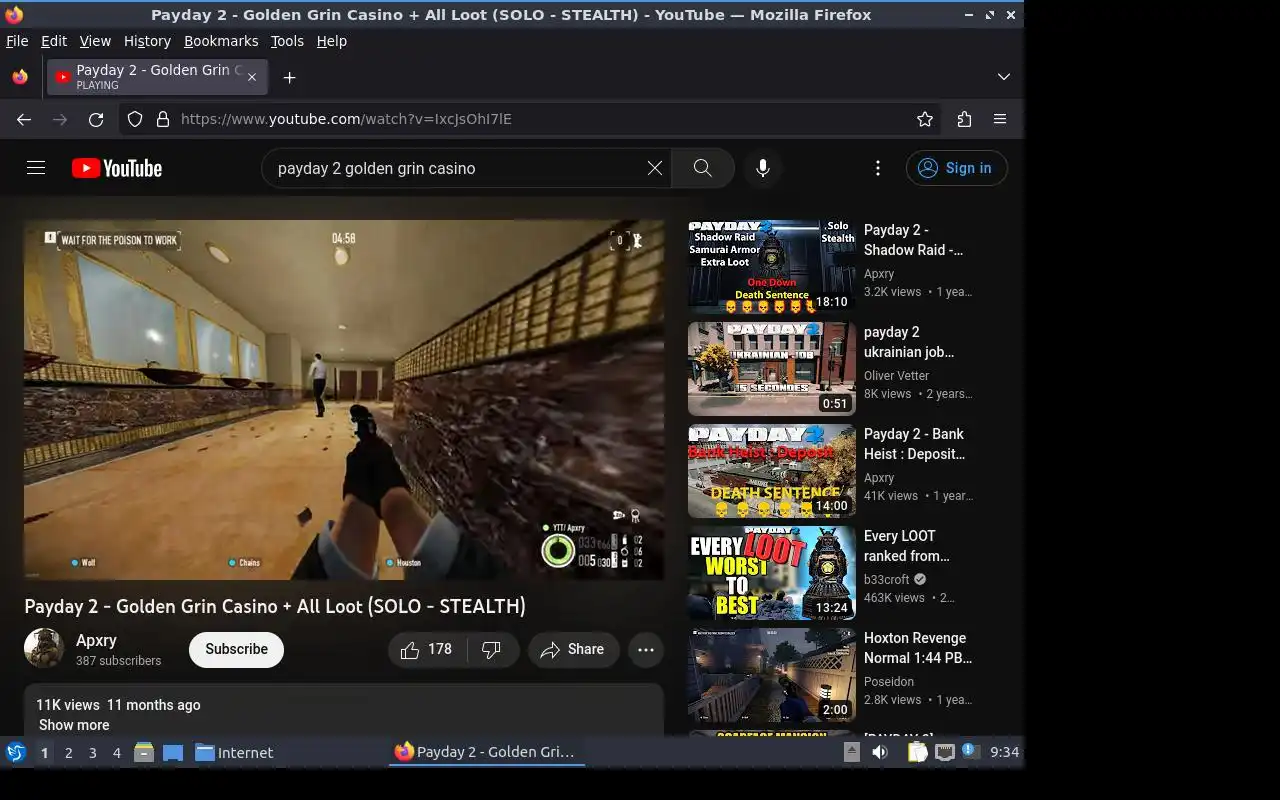Open 'Hoxton Revenge Normal' title link

click(917, 648)
